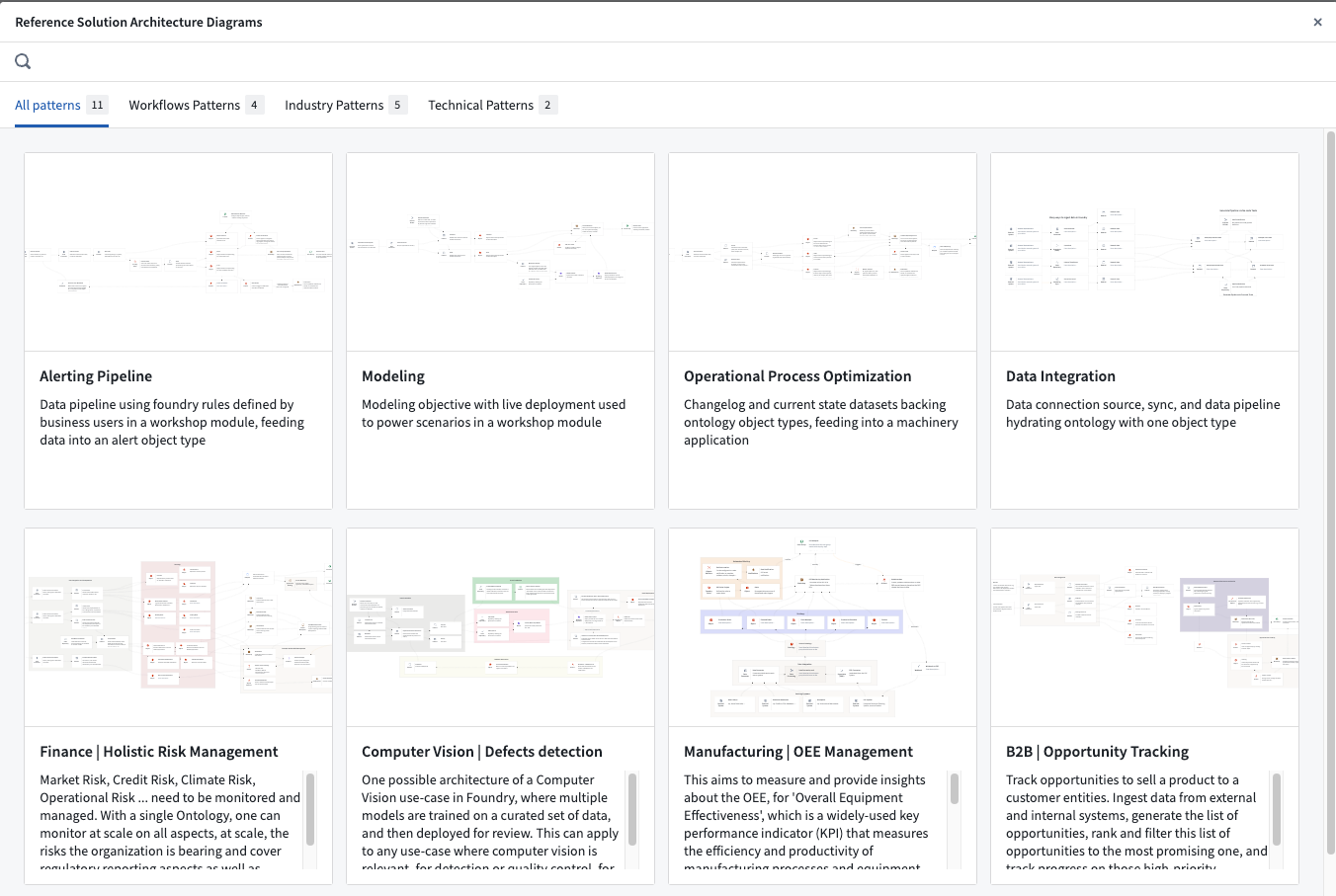Open the Industry Patterns tab
The height and width of the screenshot is (896, 1336).
point(346,105)
